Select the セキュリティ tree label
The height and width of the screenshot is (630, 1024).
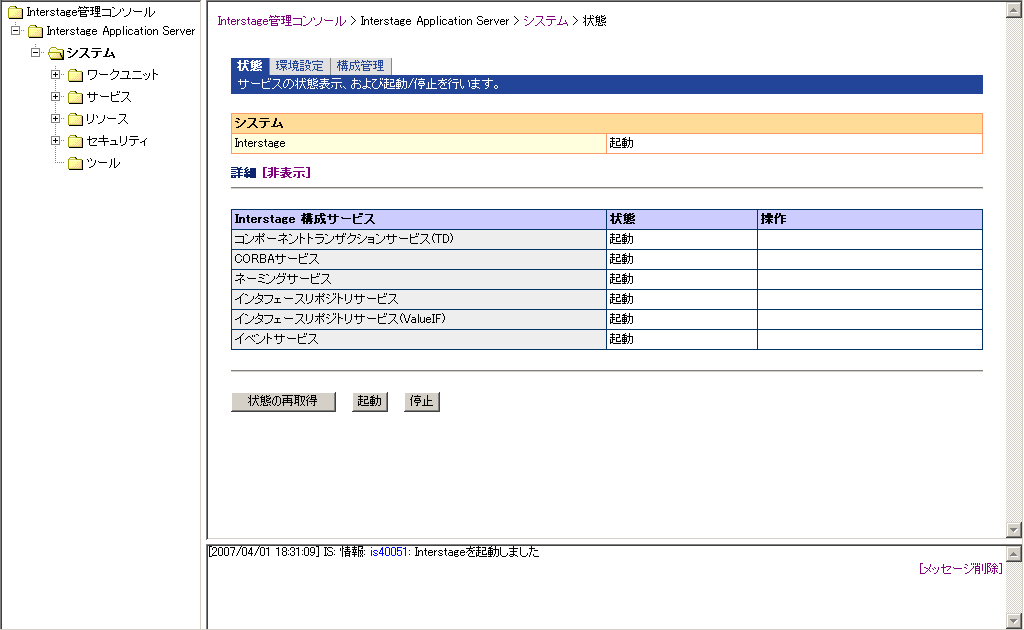pos(118,141)
